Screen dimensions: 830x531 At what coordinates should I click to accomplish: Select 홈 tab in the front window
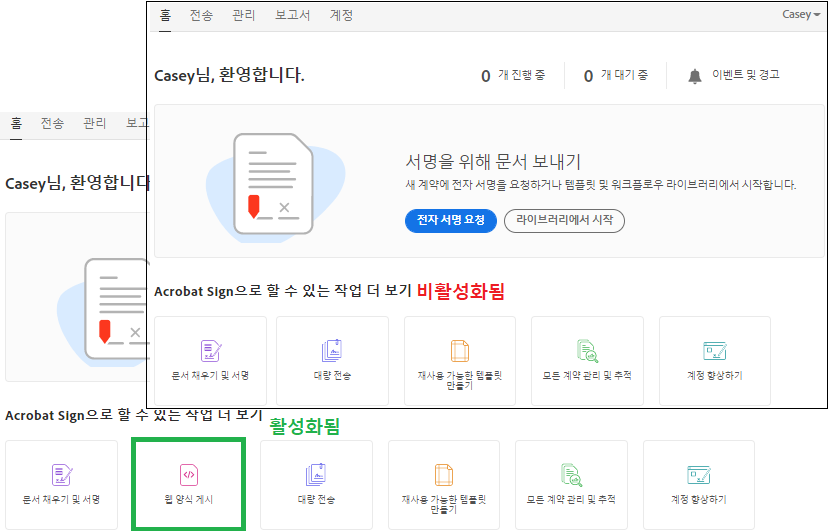[166, 15]
